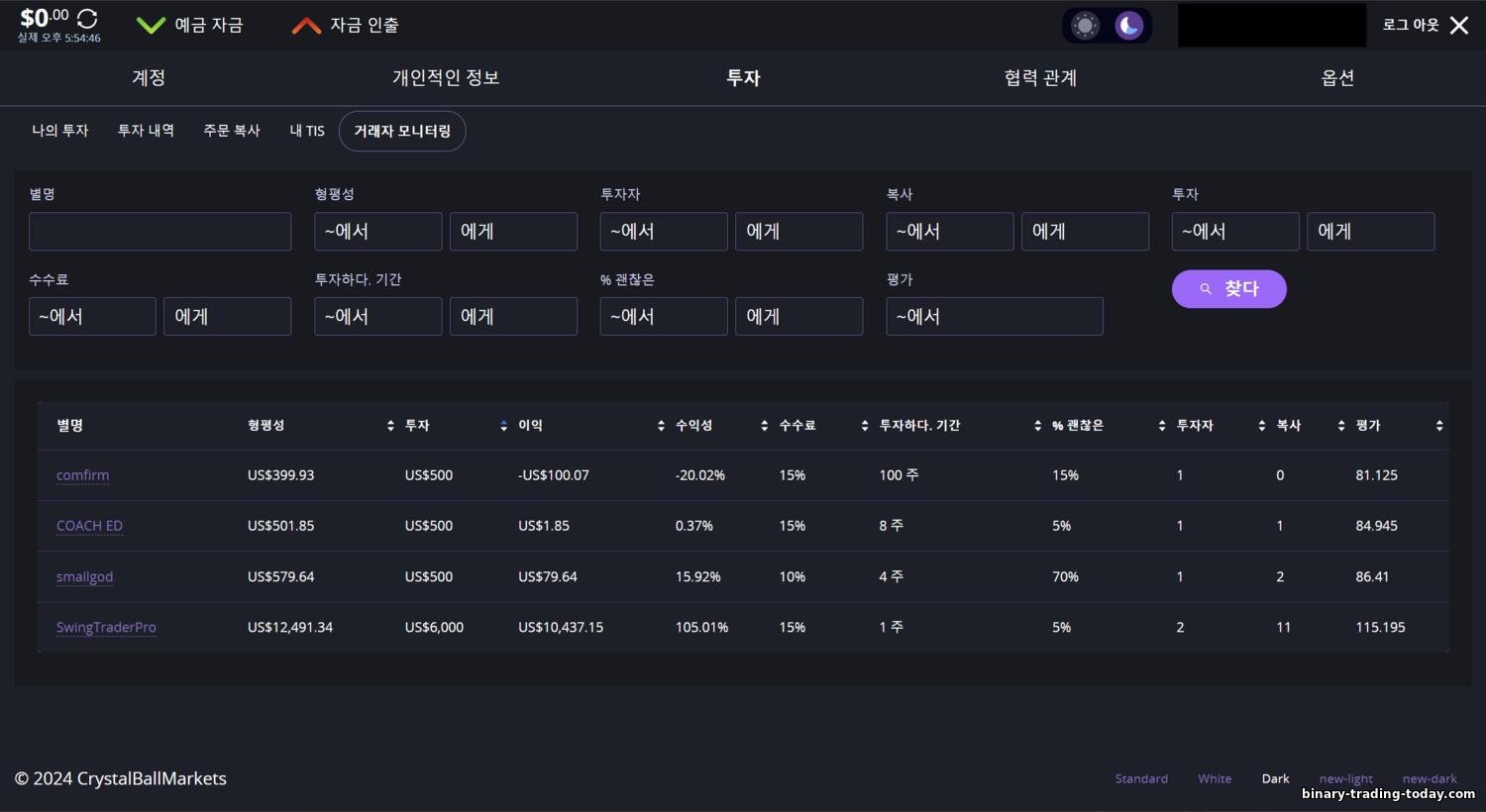
Task: Select the Dark theme
Action: [1276, 779]
